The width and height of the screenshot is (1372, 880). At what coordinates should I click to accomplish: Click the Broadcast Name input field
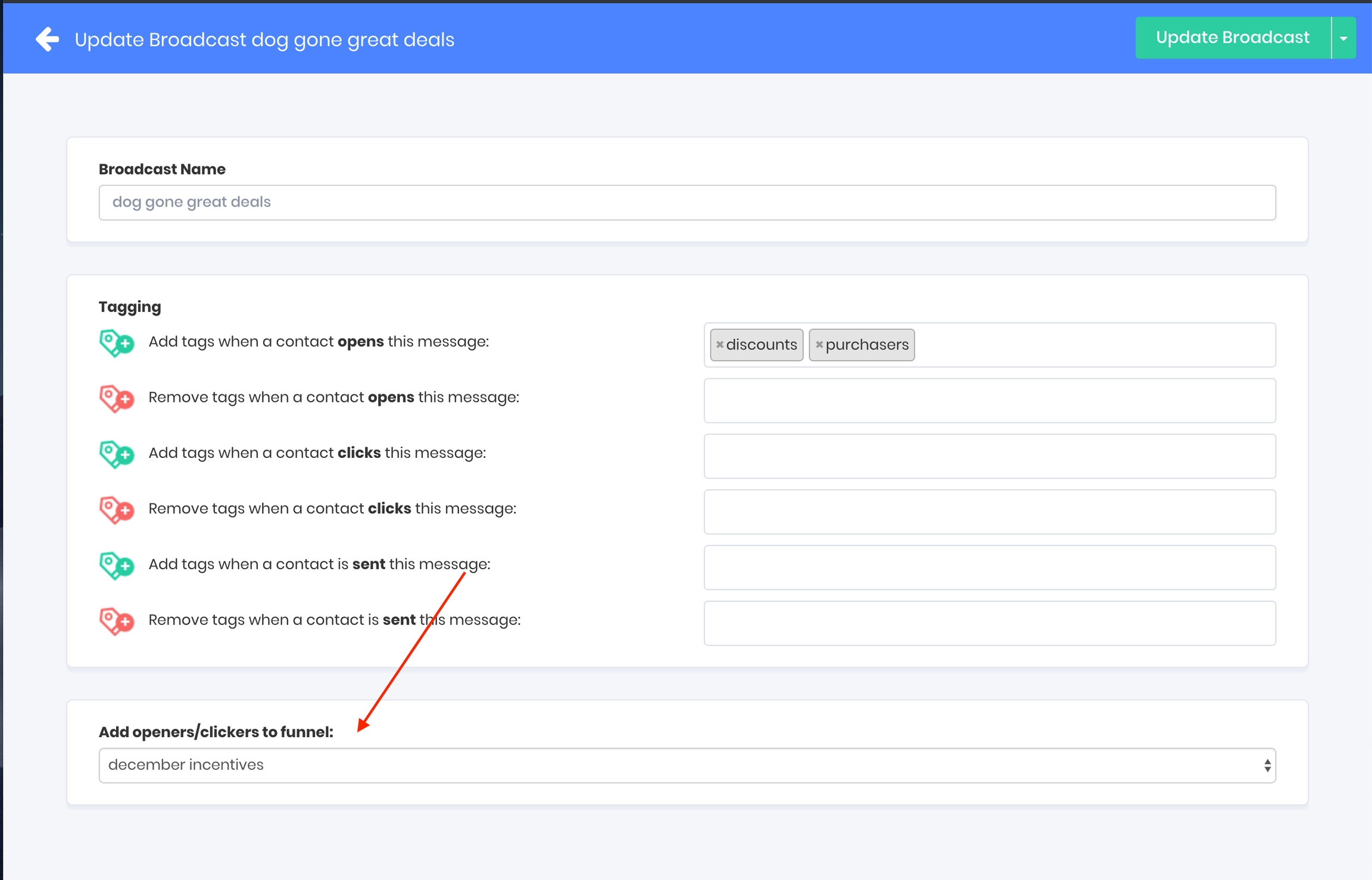pos(687,202)
